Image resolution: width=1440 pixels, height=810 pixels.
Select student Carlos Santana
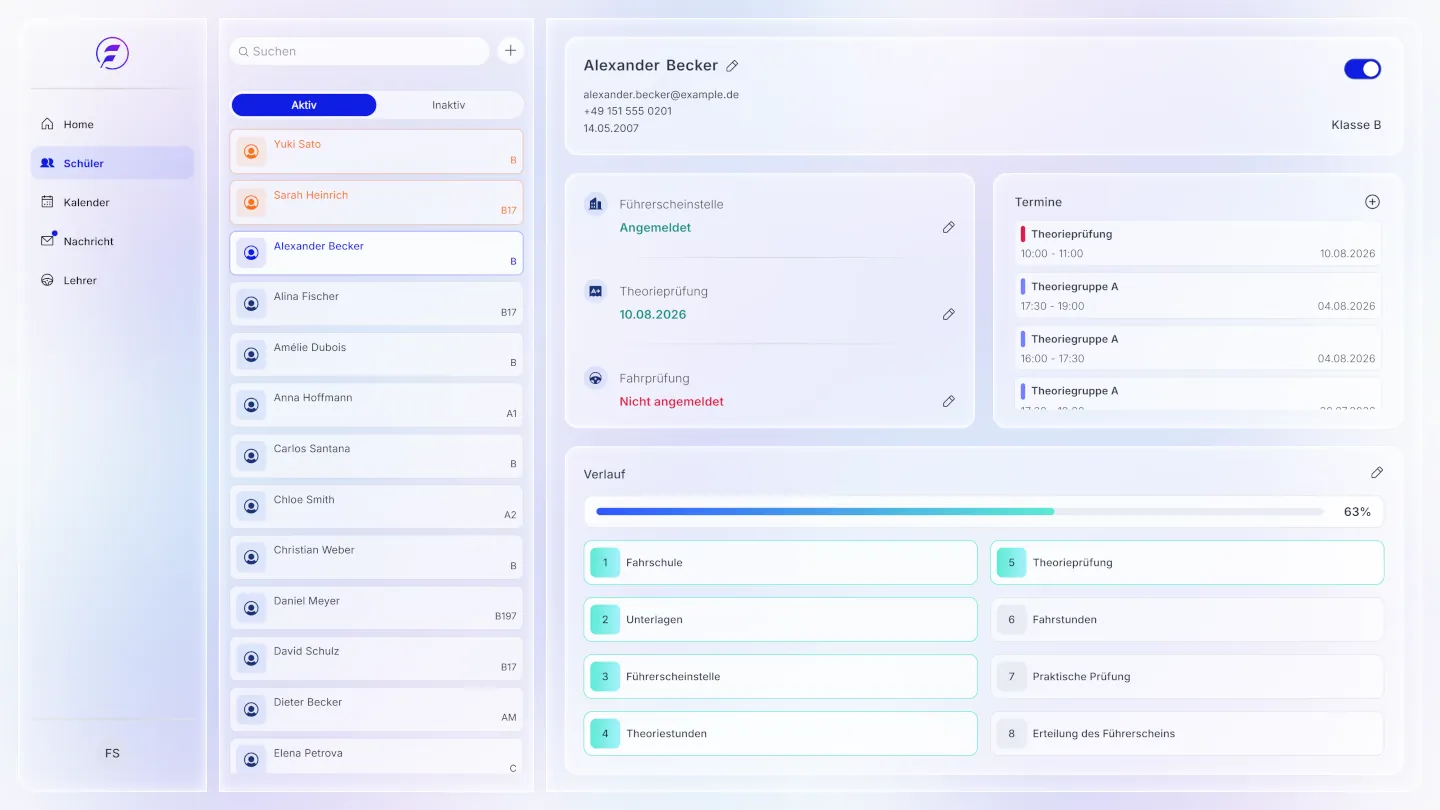(376, 456)
